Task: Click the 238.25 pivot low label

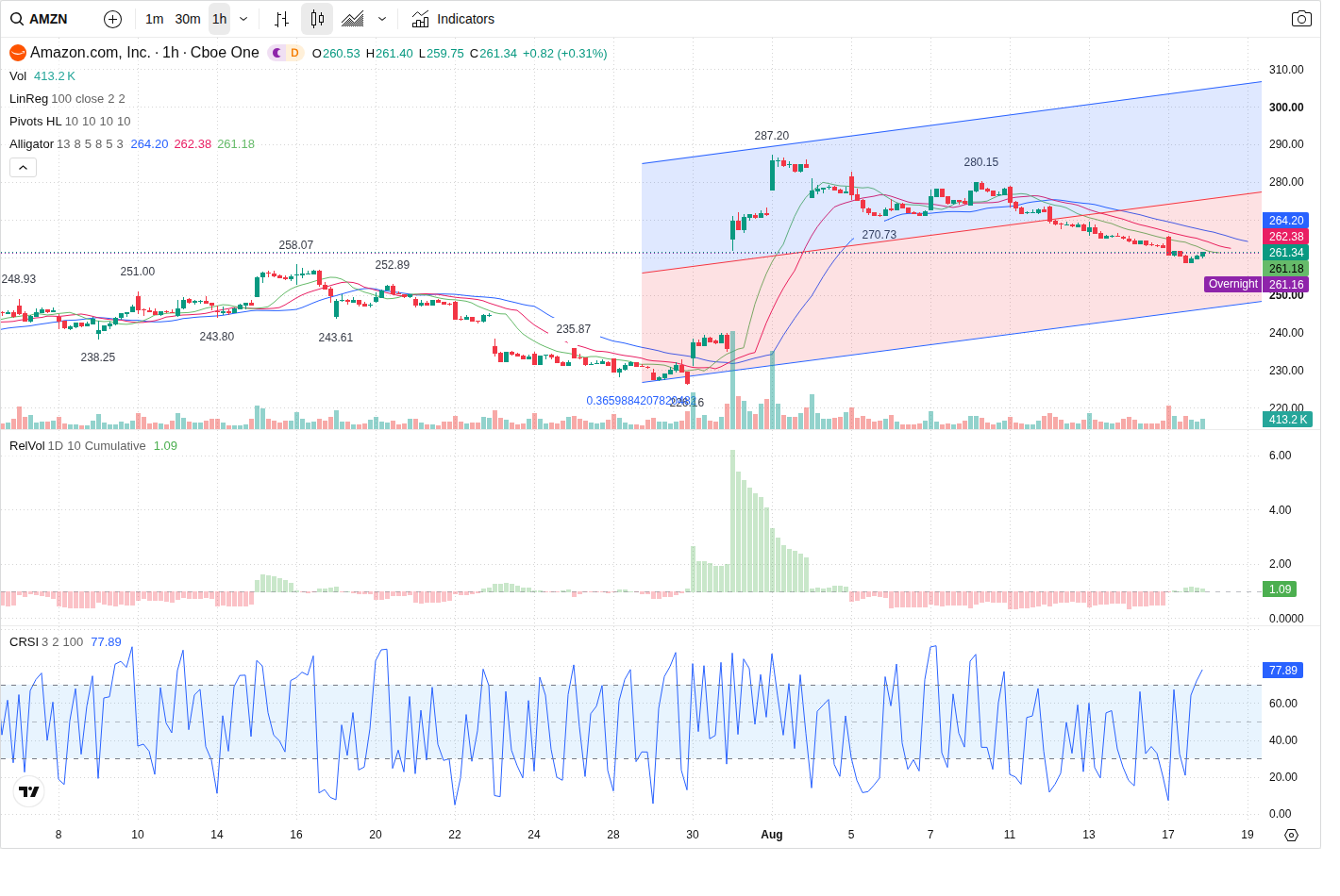Action: 98,357
